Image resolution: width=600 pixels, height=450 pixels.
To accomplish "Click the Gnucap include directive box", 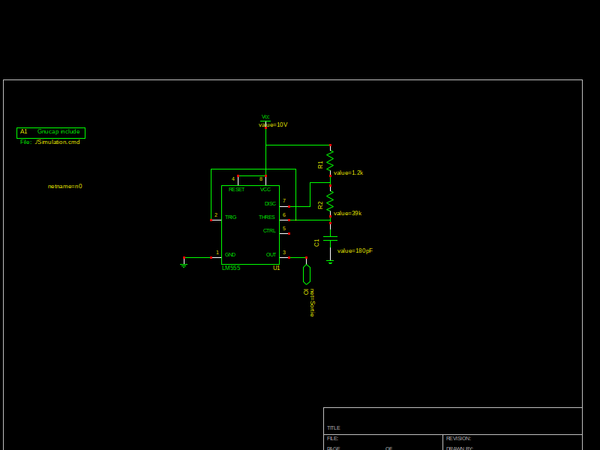I will pyautogui.click(x=51, y=132).
